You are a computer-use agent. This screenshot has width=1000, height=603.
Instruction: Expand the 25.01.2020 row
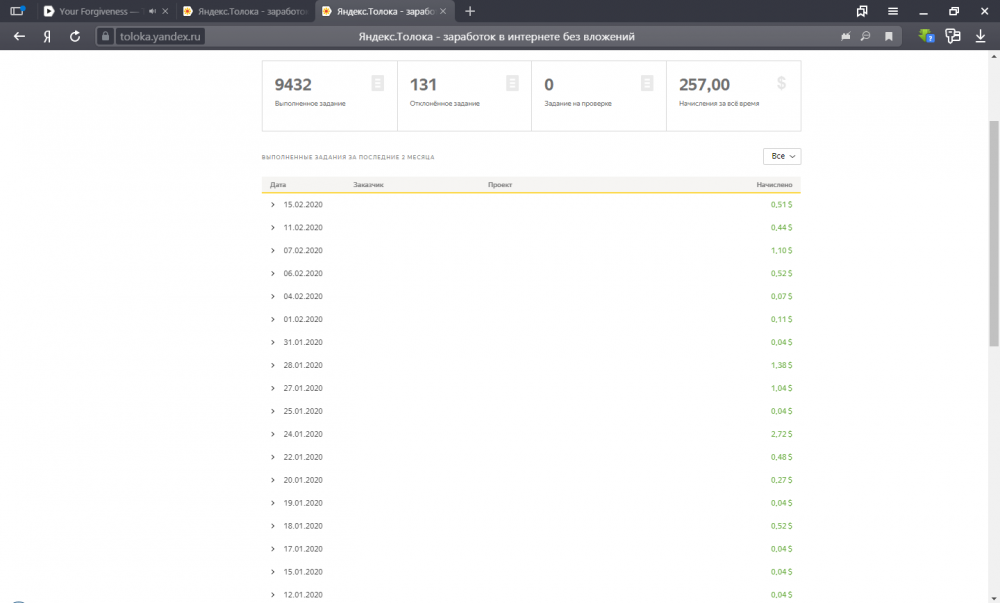273,411
